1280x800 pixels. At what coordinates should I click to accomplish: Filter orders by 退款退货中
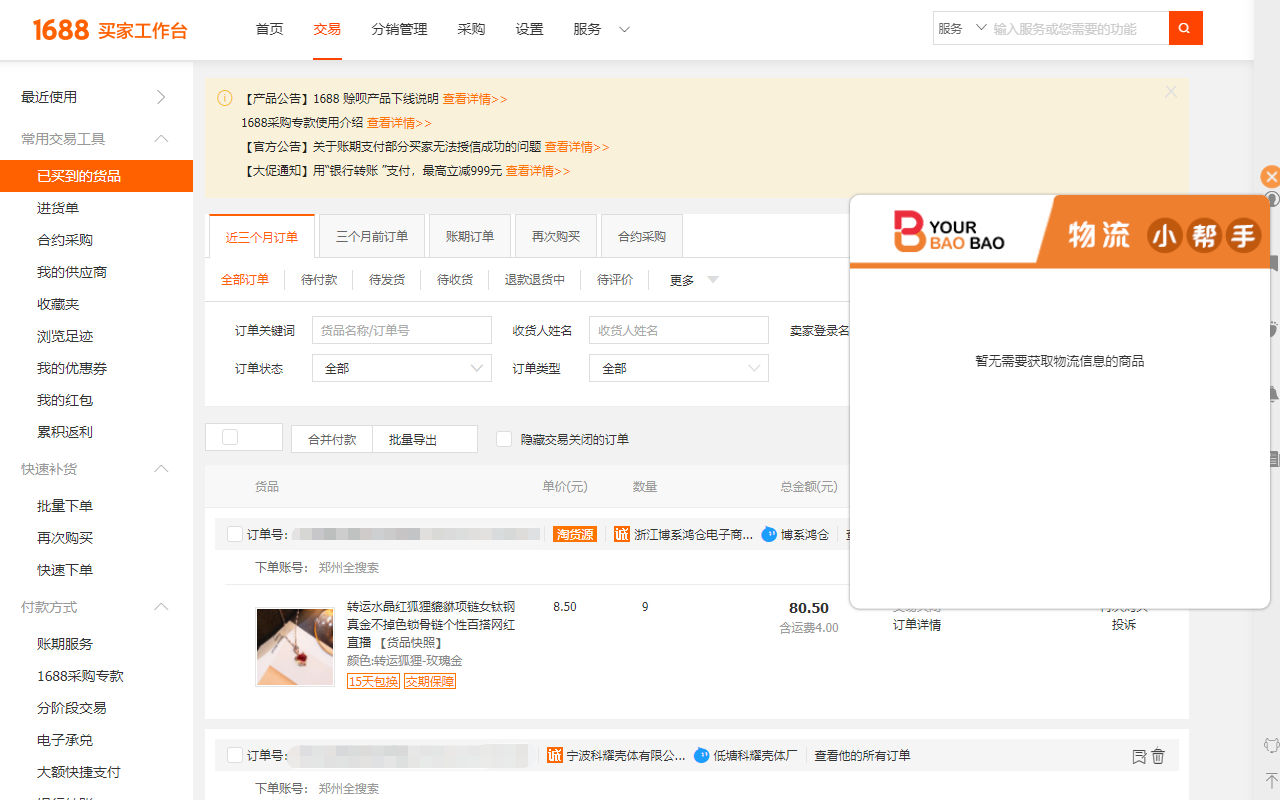535,280
